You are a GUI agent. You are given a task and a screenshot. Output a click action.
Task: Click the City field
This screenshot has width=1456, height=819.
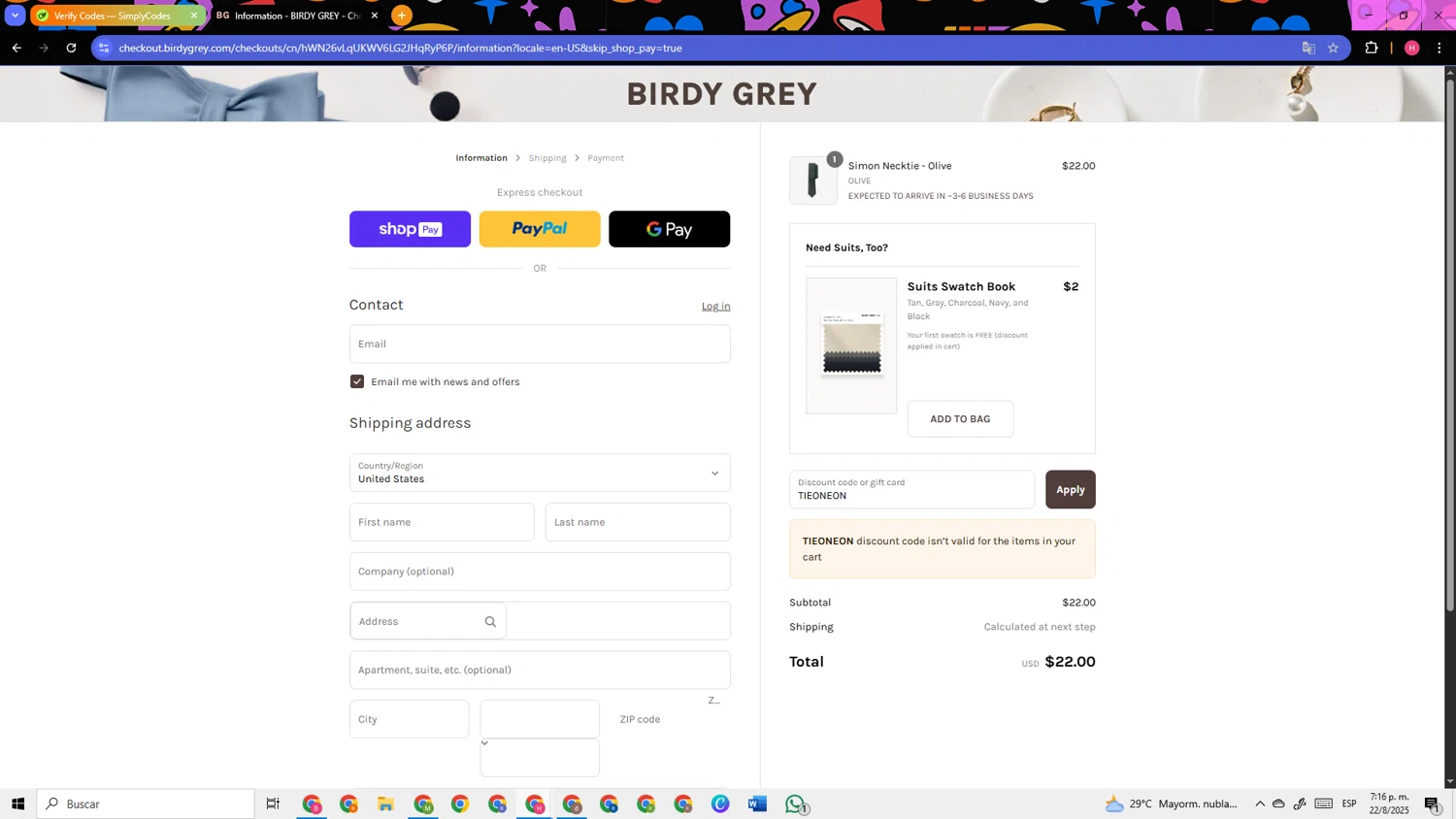click(x=409, y=719)
